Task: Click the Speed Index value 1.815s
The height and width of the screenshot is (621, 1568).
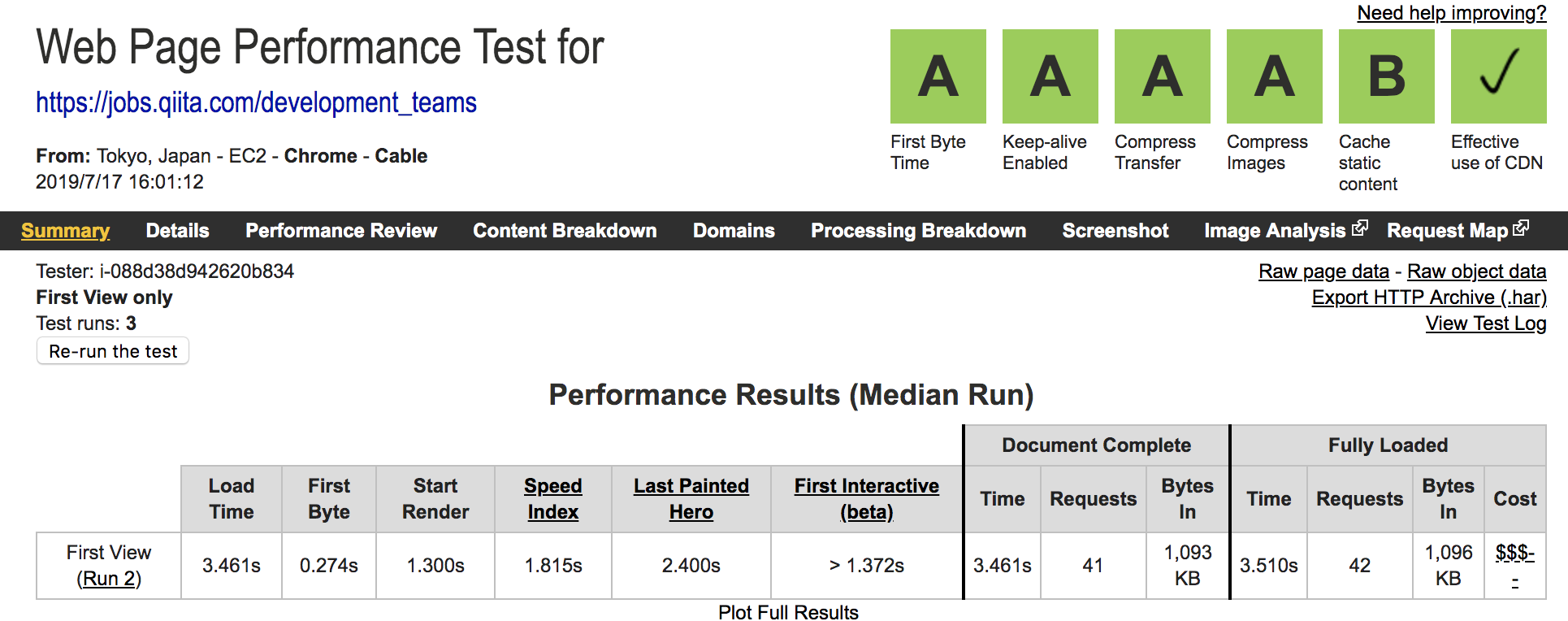Action: pos(553,566)
